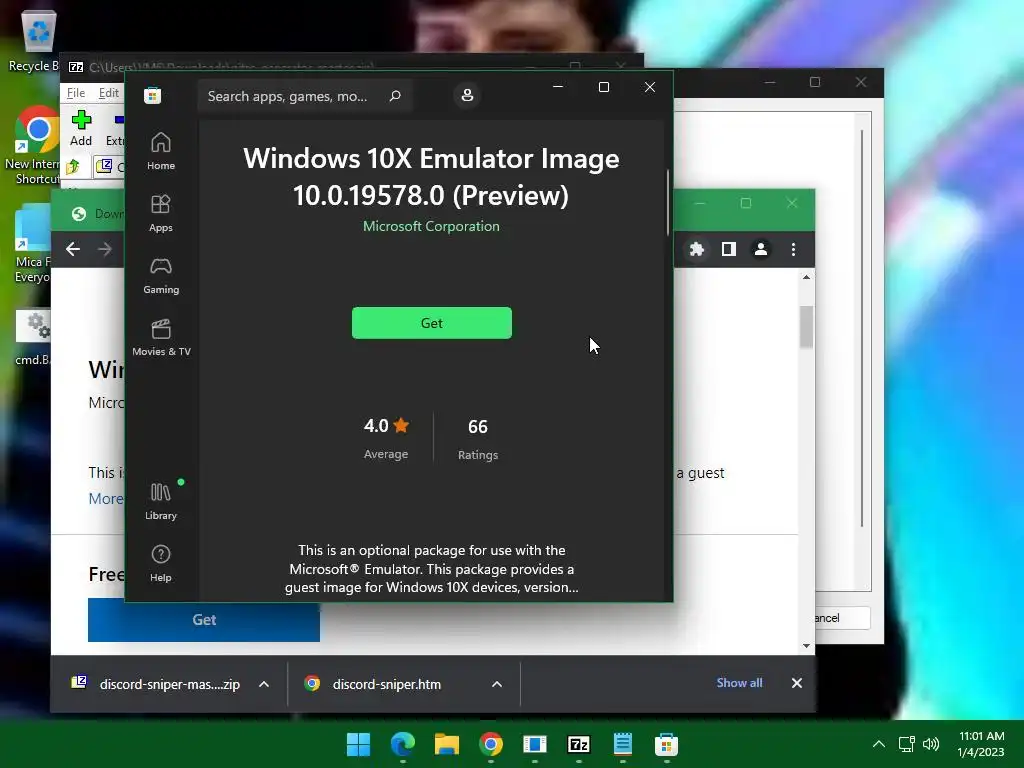Open the clock showing 11:01 AM
The width and height of the screenshot is (1024, 768).
981,744
